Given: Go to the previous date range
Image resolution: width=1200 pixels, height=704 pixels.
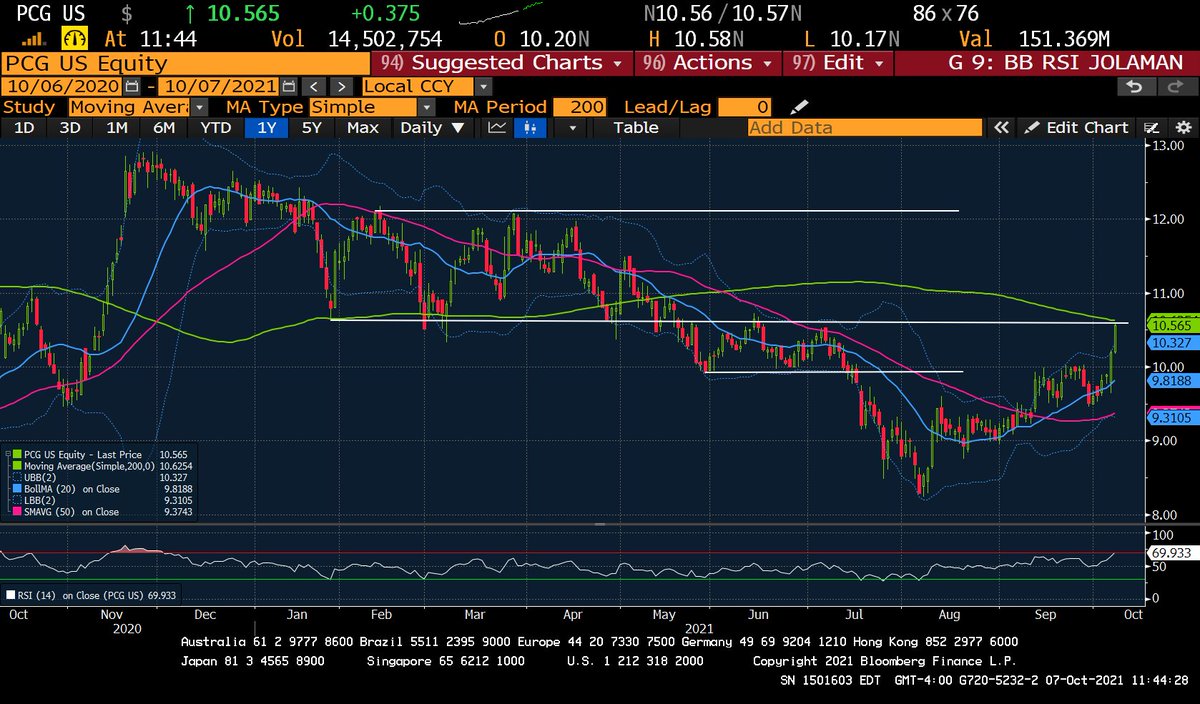Looking at the screenshot, I should pyautogui.click(x=314, y=87).
